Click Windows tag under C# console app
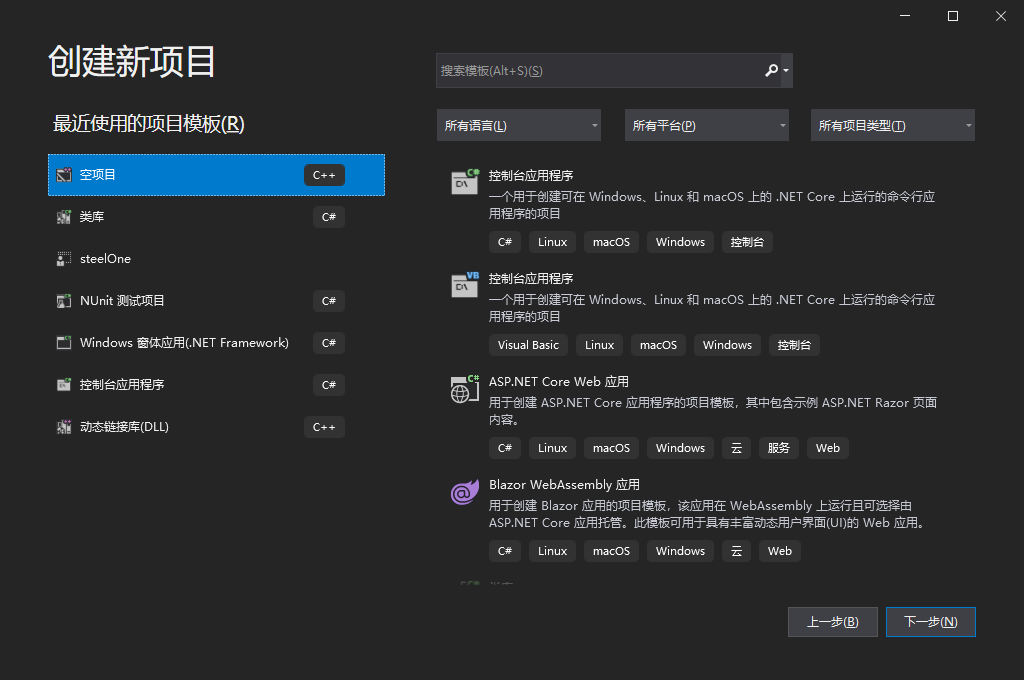This screenshot has width=1024, height=680. [x=680, y=242]
